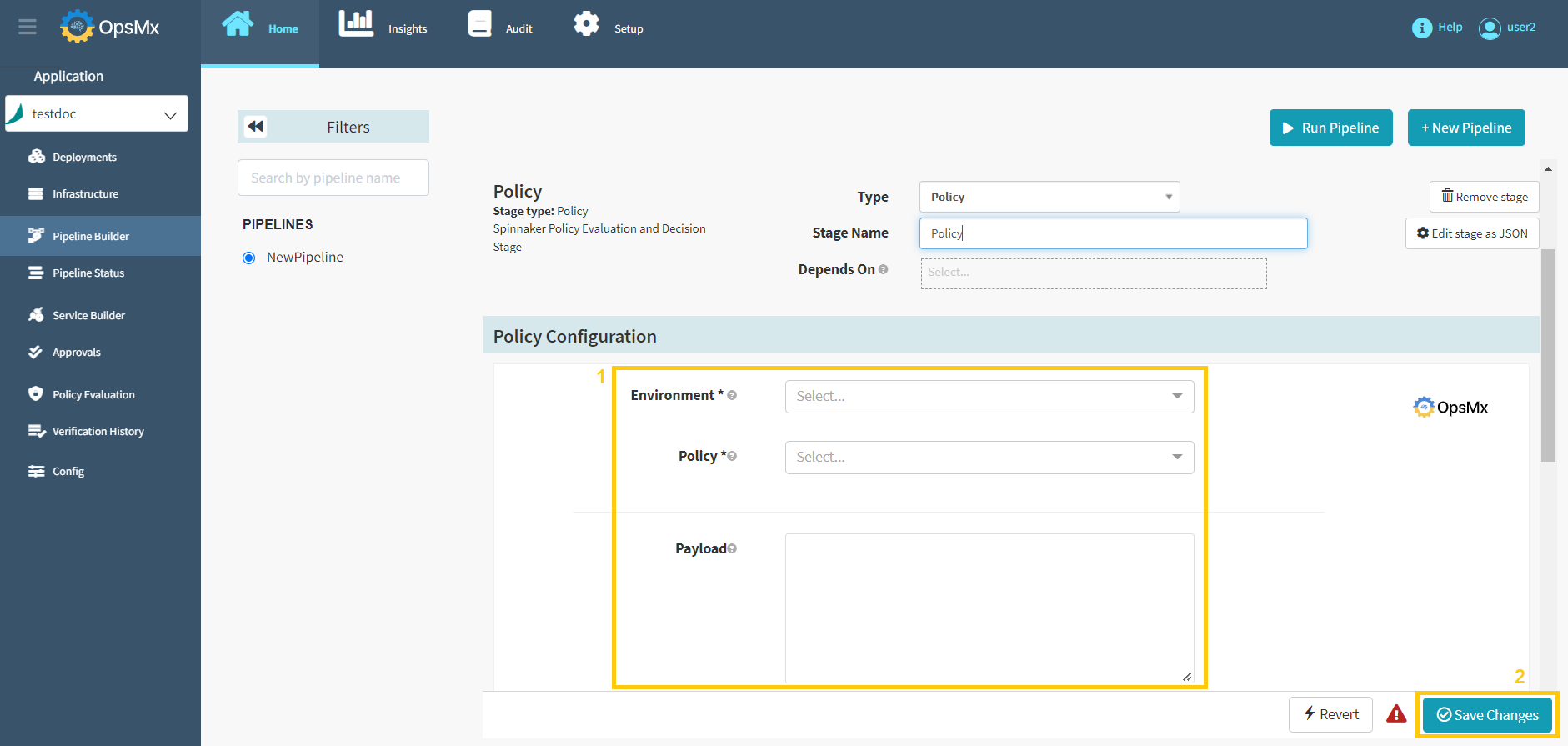Focus the Payload text area
This screenshot has width=1568, height=746.
coord(989,608)
